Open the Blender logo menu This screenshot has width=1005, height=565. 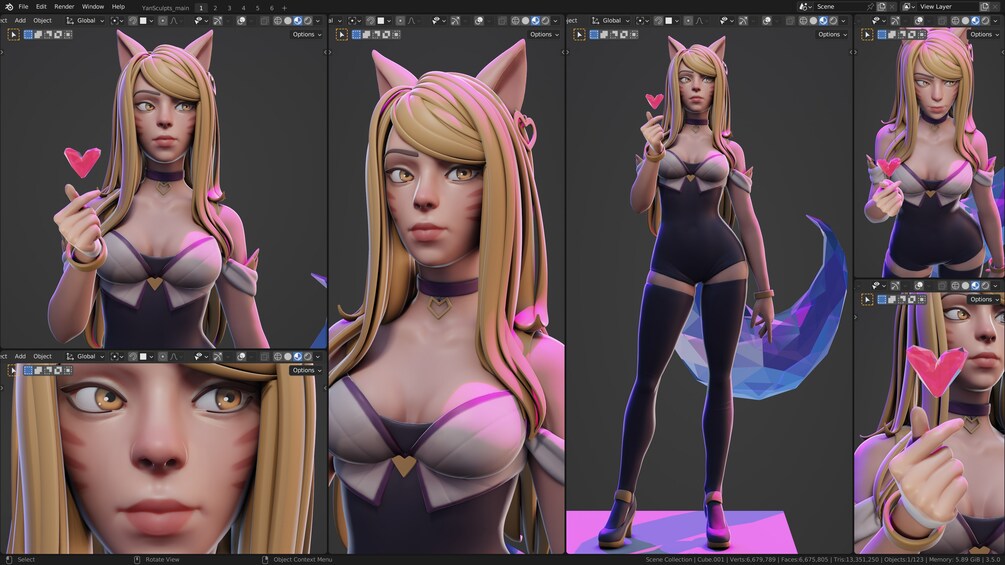tap(9, 6)
